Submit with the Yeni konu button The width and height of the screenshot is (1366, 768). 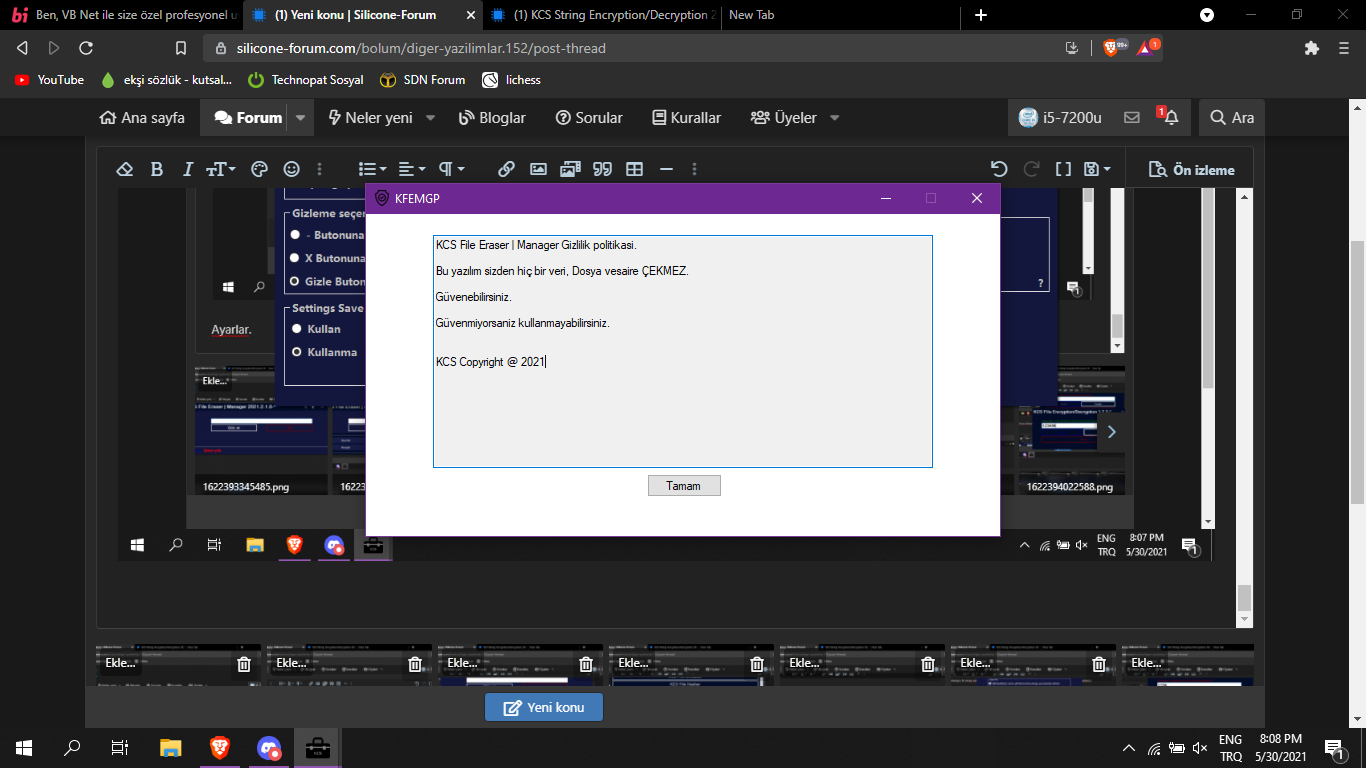(544, 707)
